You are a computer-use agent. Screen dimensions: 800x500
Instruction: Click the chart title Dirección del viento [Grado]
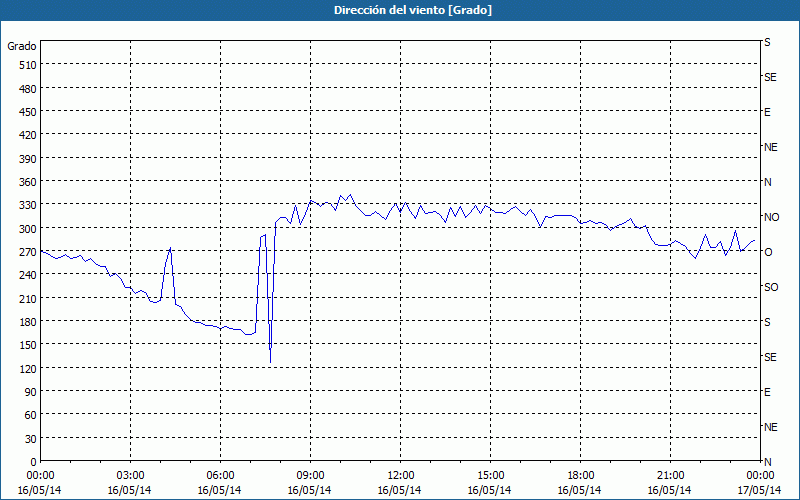point(413,10)
